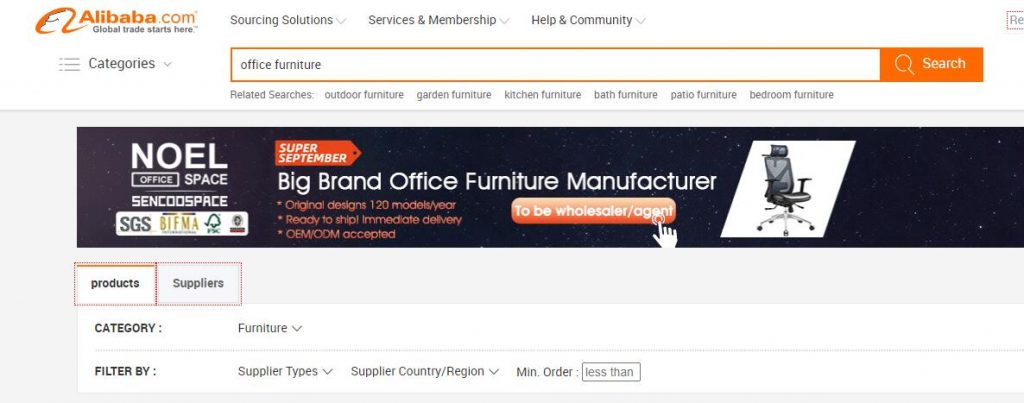Click the 'To be wholesaler/agent' button
Screen dimensions: 1024x403
(593, 211)
